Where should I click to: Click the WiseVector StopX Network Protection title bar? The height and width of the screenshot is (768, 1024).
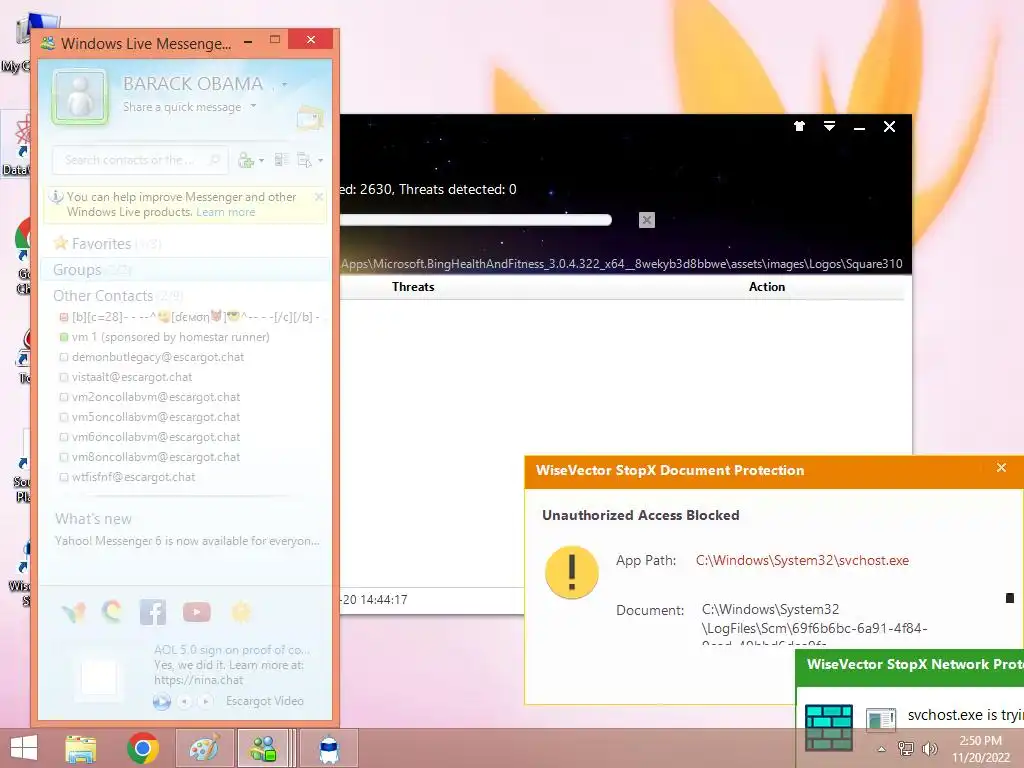(910, 665)
